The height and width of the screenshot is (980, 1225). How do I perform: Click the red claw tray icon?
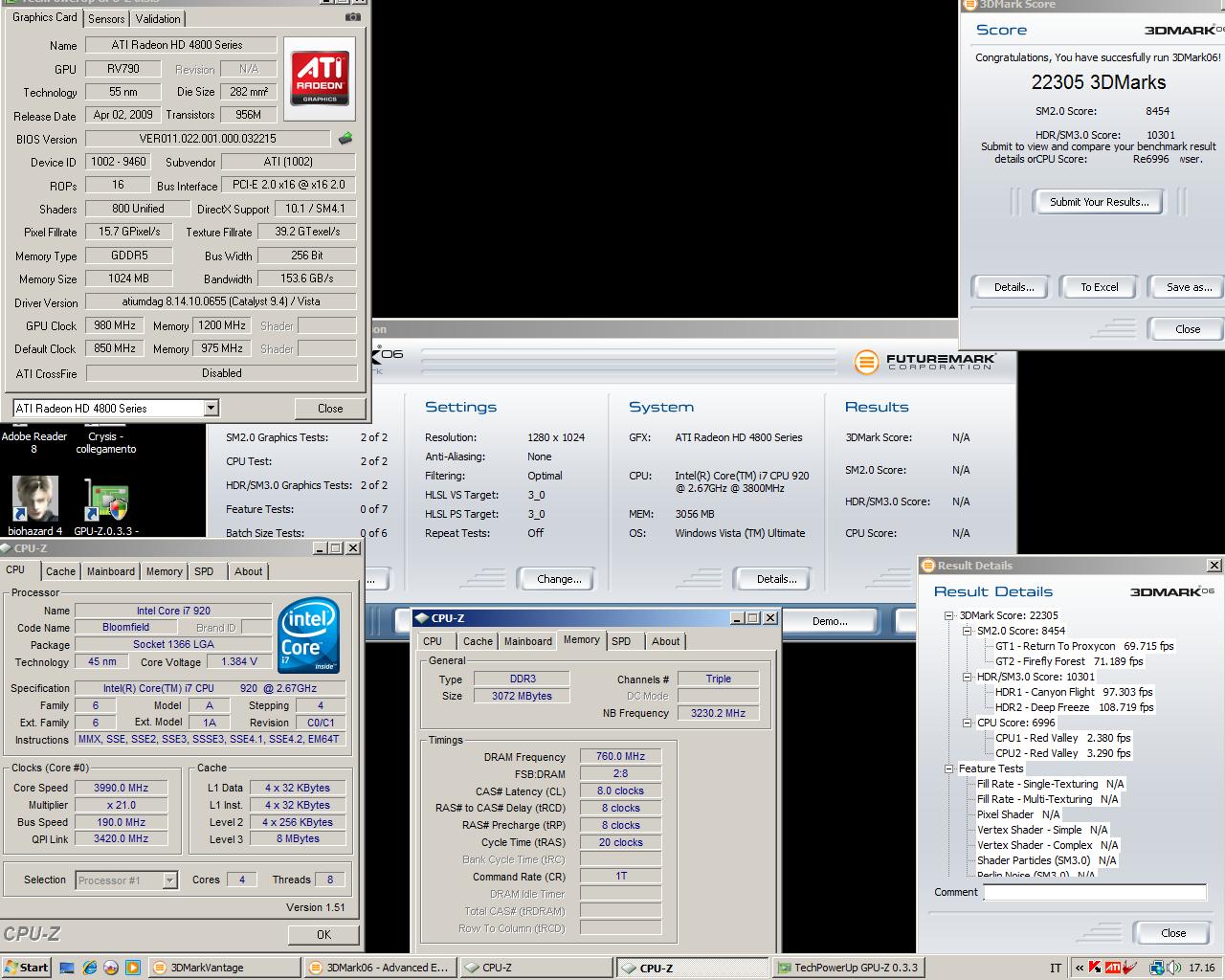(1130, 968)
